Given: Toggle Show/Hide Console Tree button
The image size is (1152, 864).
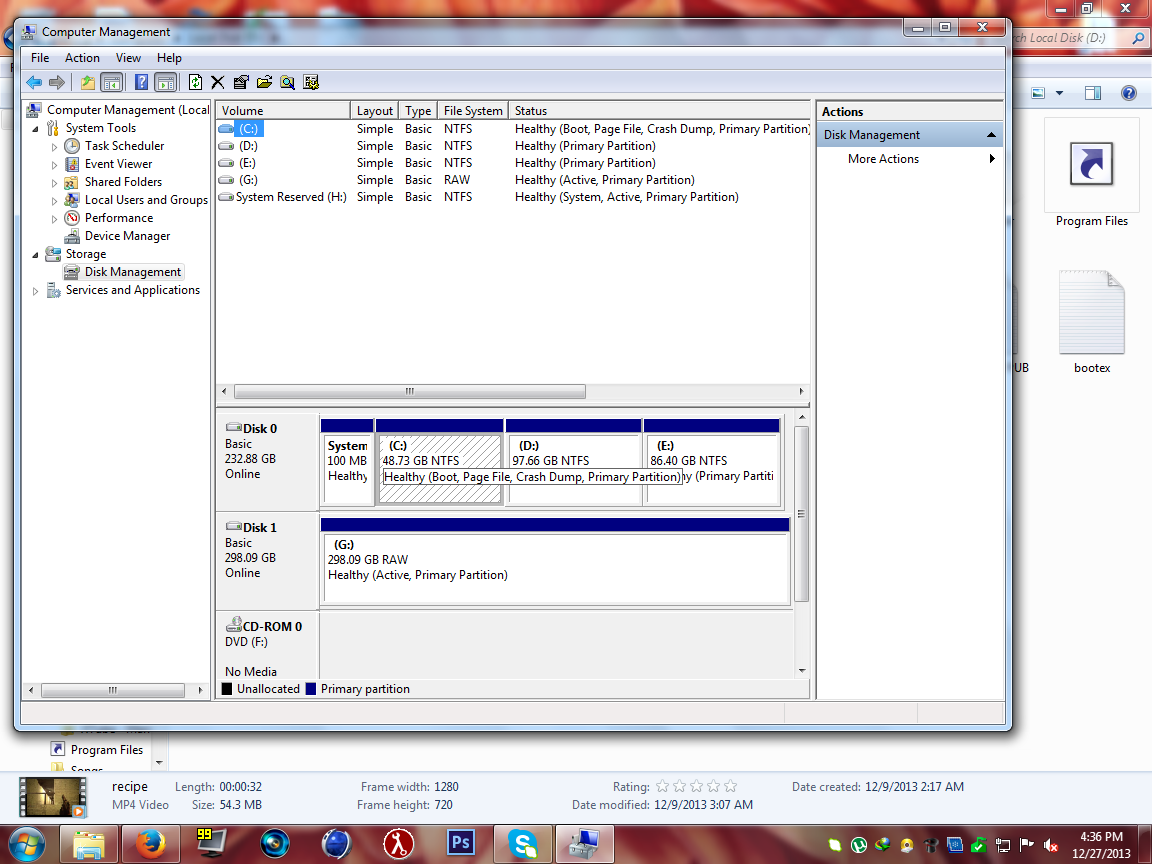Looking at the screenshot, I should pyautogui.click(x=112, y=82).
